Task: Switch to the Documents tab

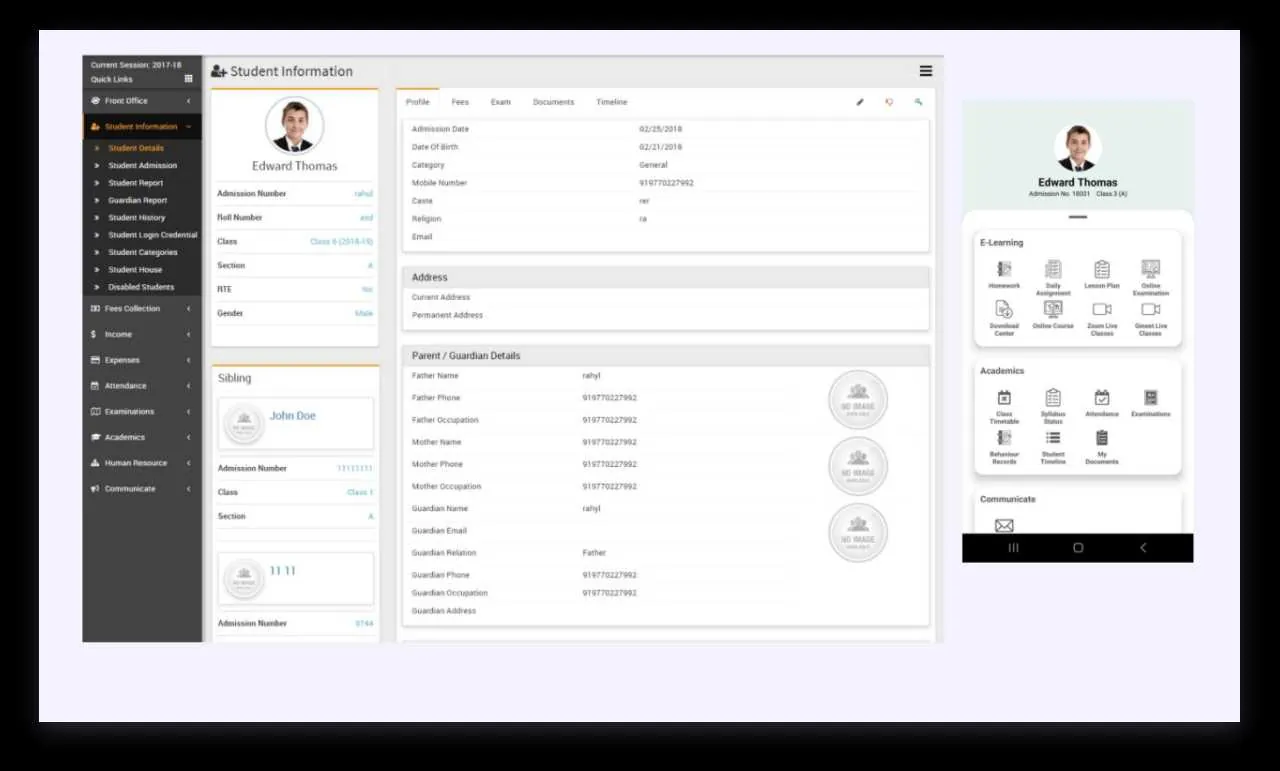Action: click(x=553, y=102)
